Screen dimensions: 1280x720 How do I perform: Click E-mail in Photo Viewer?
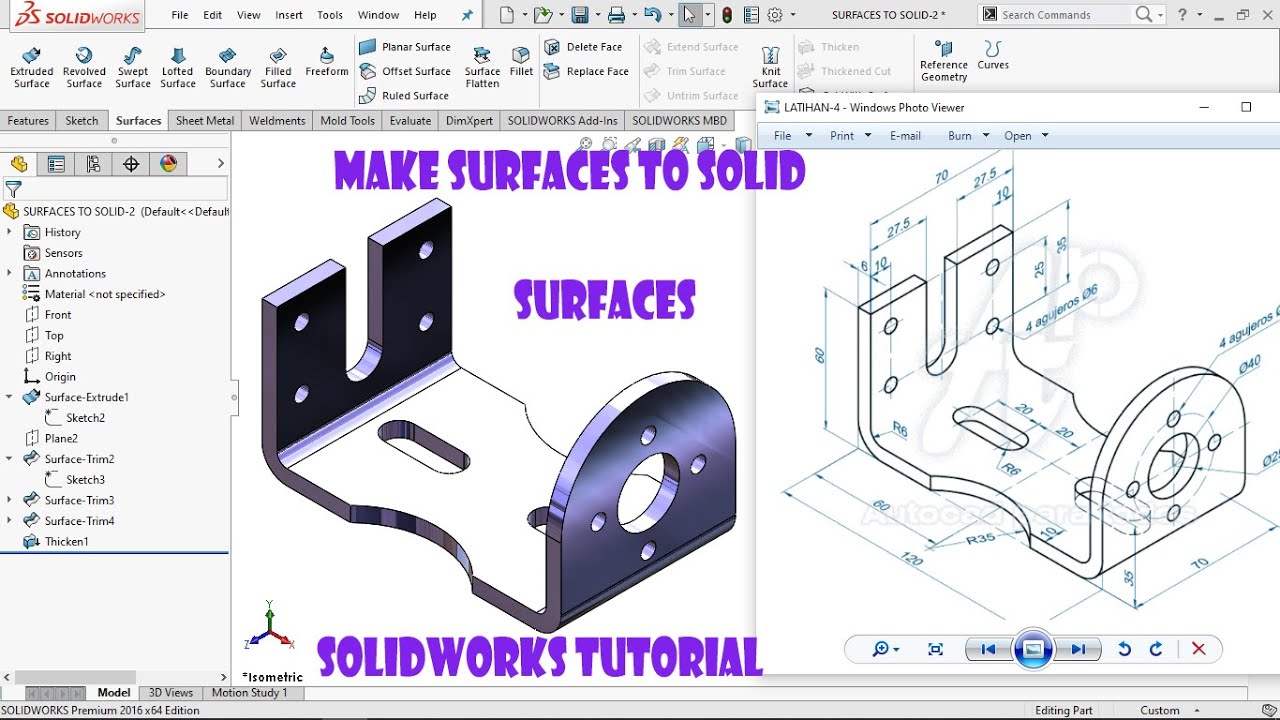coord(905,136)
